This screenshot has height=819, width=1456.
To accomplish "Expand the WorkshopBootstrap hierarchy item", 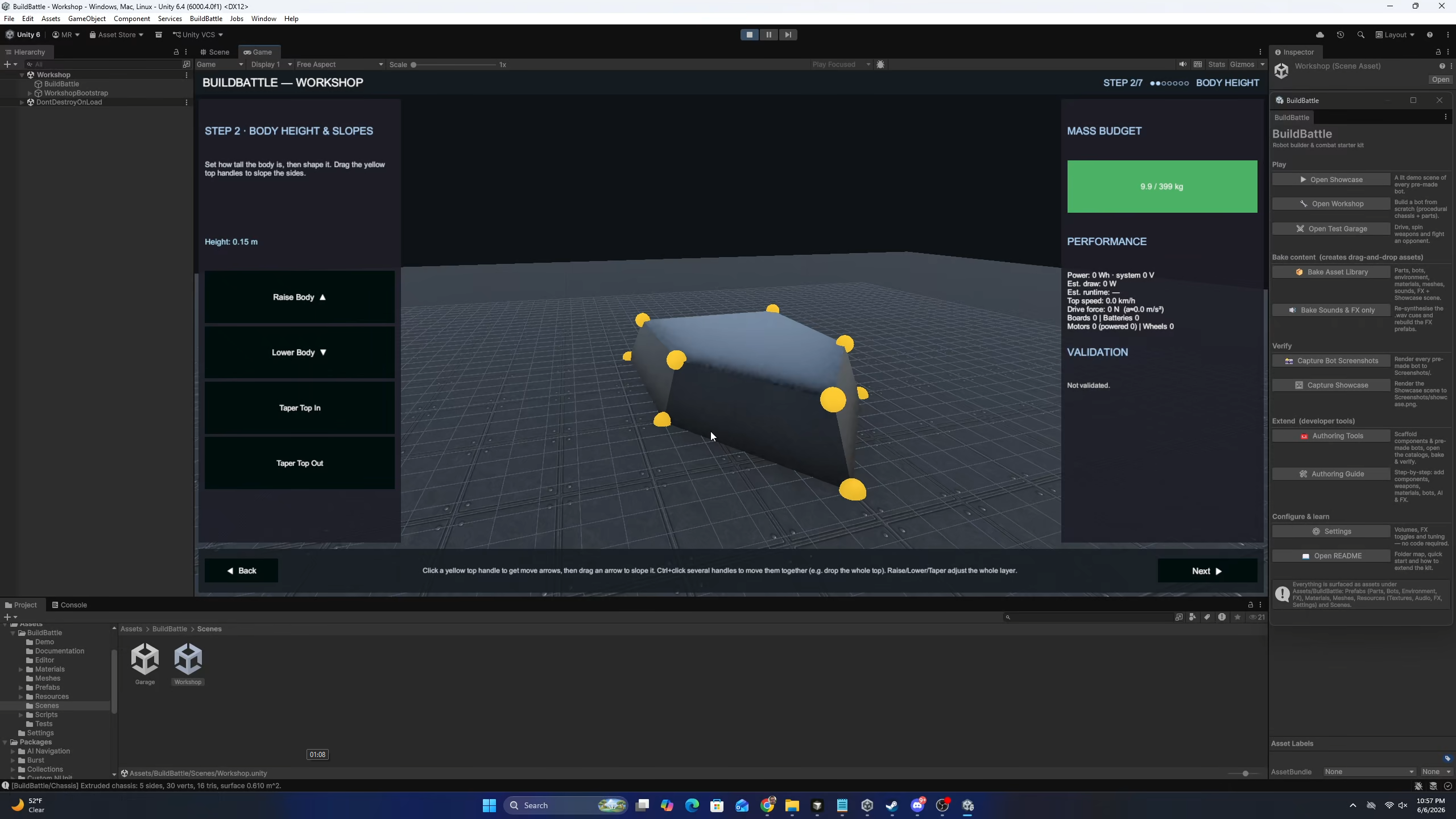I will pyautogui.click(x=30, y=93).
